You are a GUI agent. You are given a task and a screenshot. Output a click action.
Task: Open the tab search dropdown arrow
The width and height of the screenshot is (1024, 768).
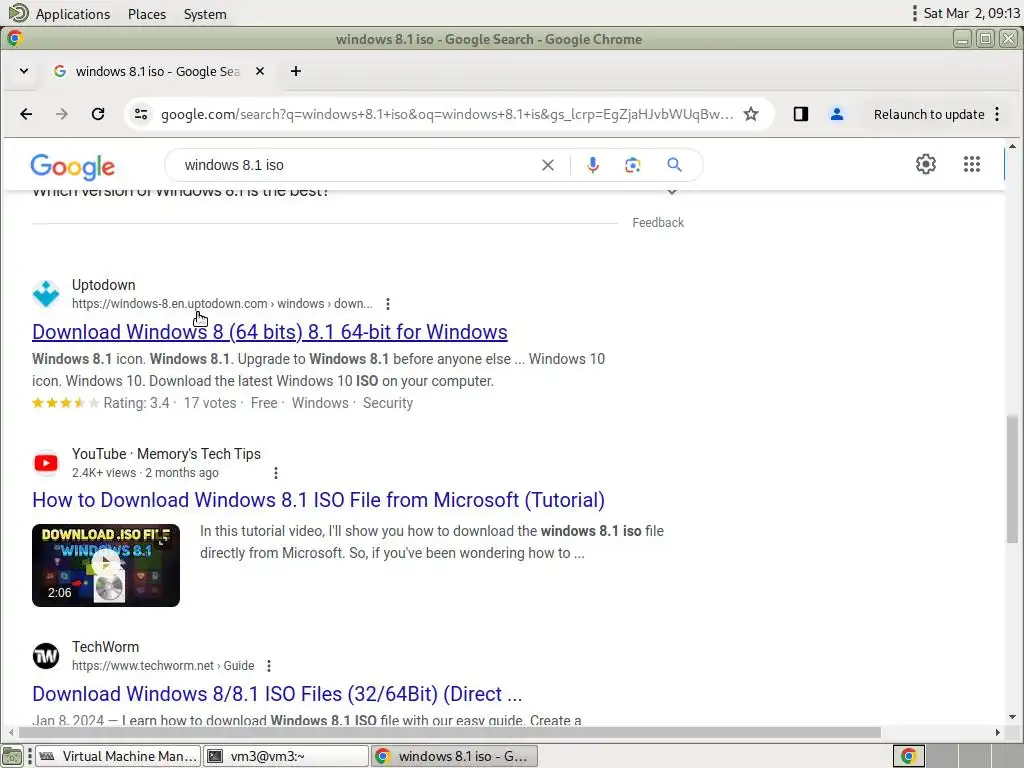click(x=24, y=71)
